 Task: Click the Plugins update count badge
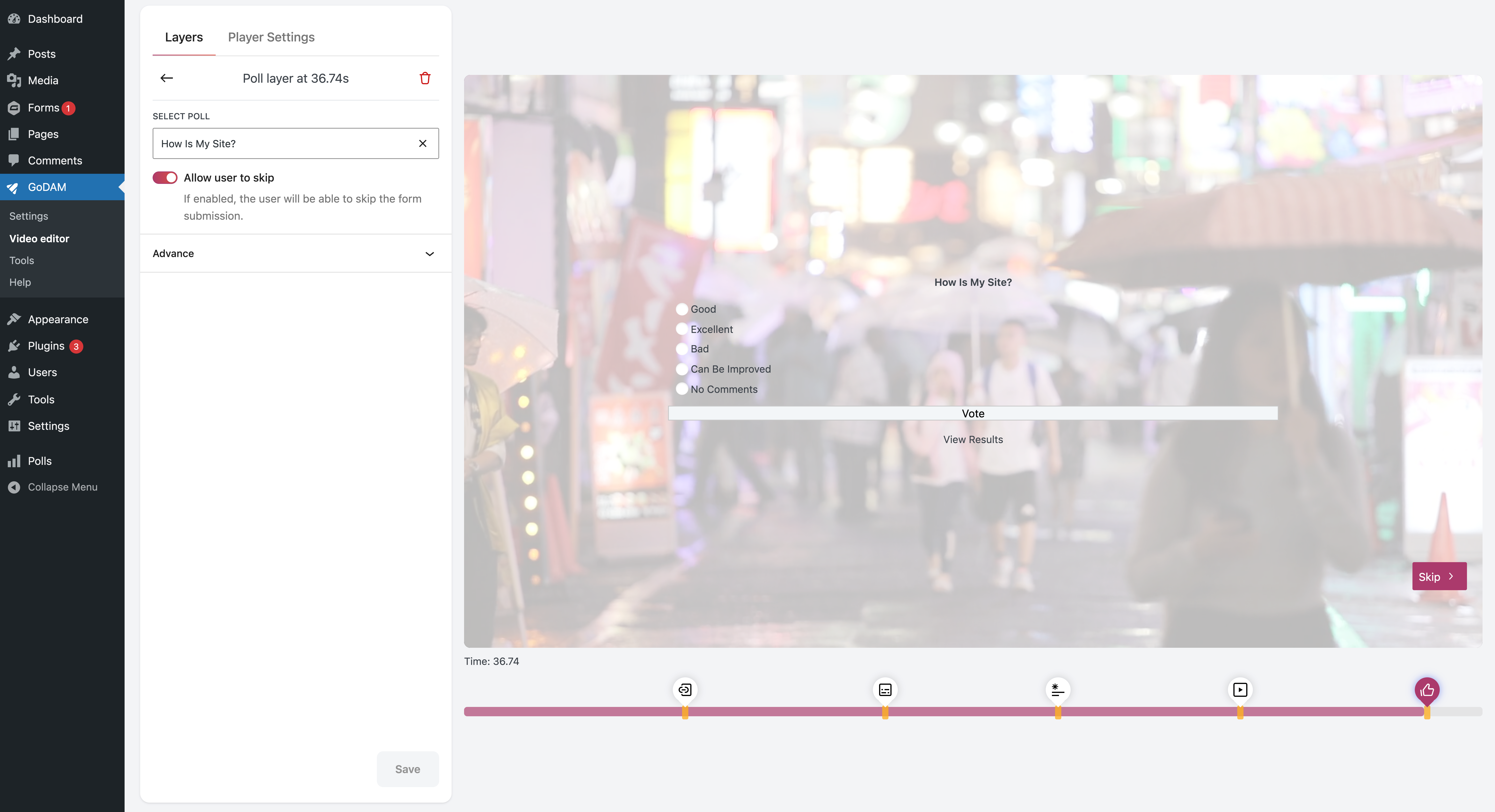click(x=76, y=346)
